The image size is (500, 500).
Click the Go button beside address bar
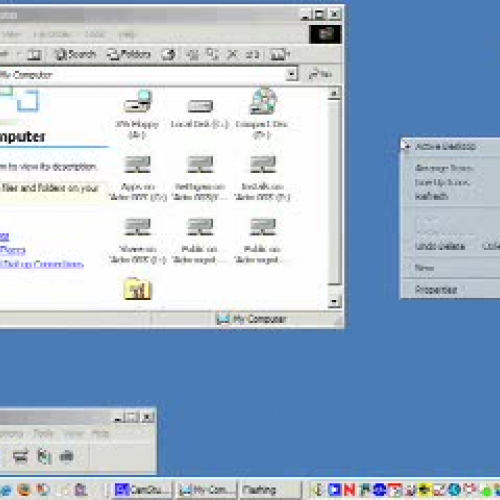point(320,74)
